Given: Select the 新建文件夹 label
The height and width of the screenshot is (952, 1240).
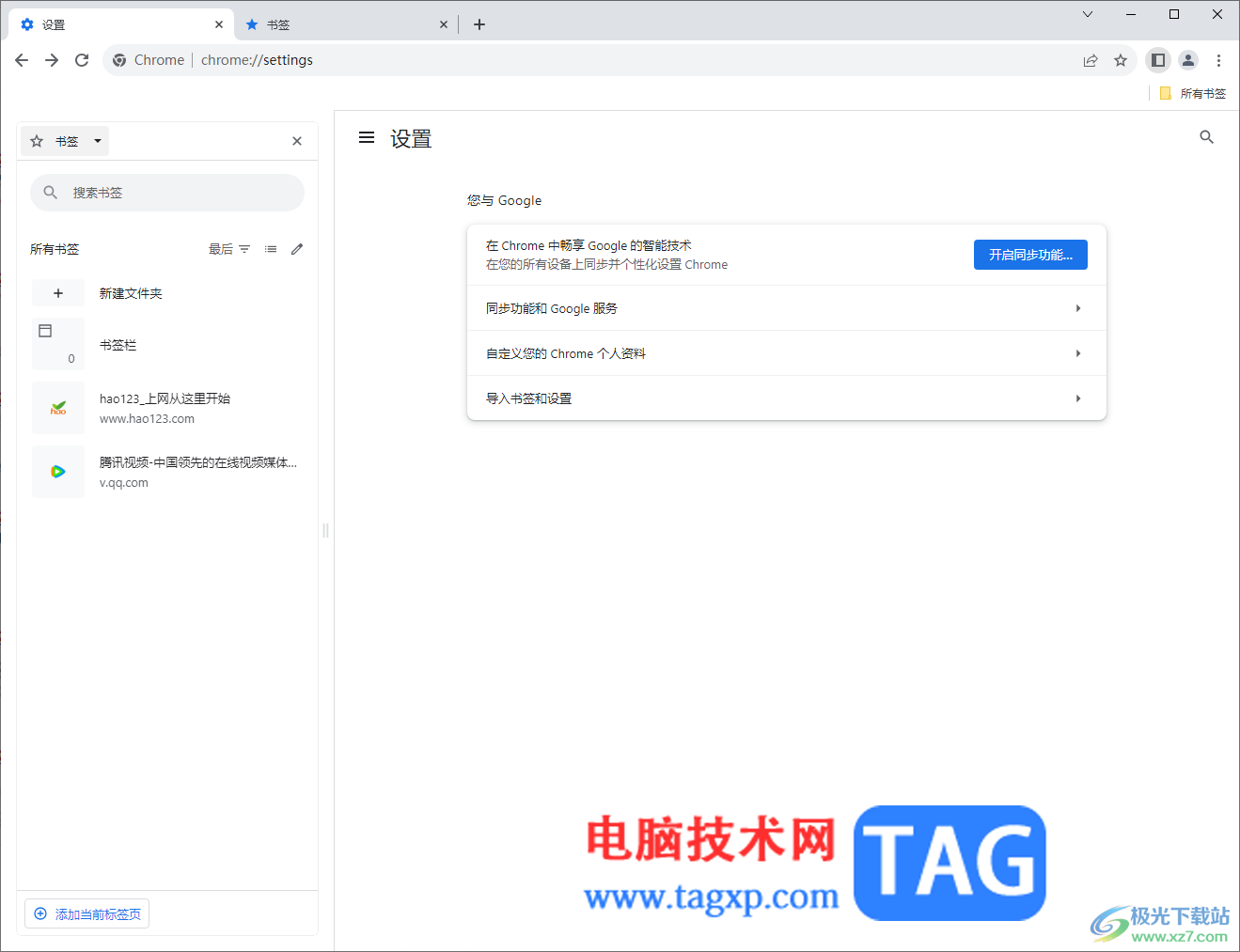Looking at the screenshot, I should pyautogui.click(x=131, y=293).
